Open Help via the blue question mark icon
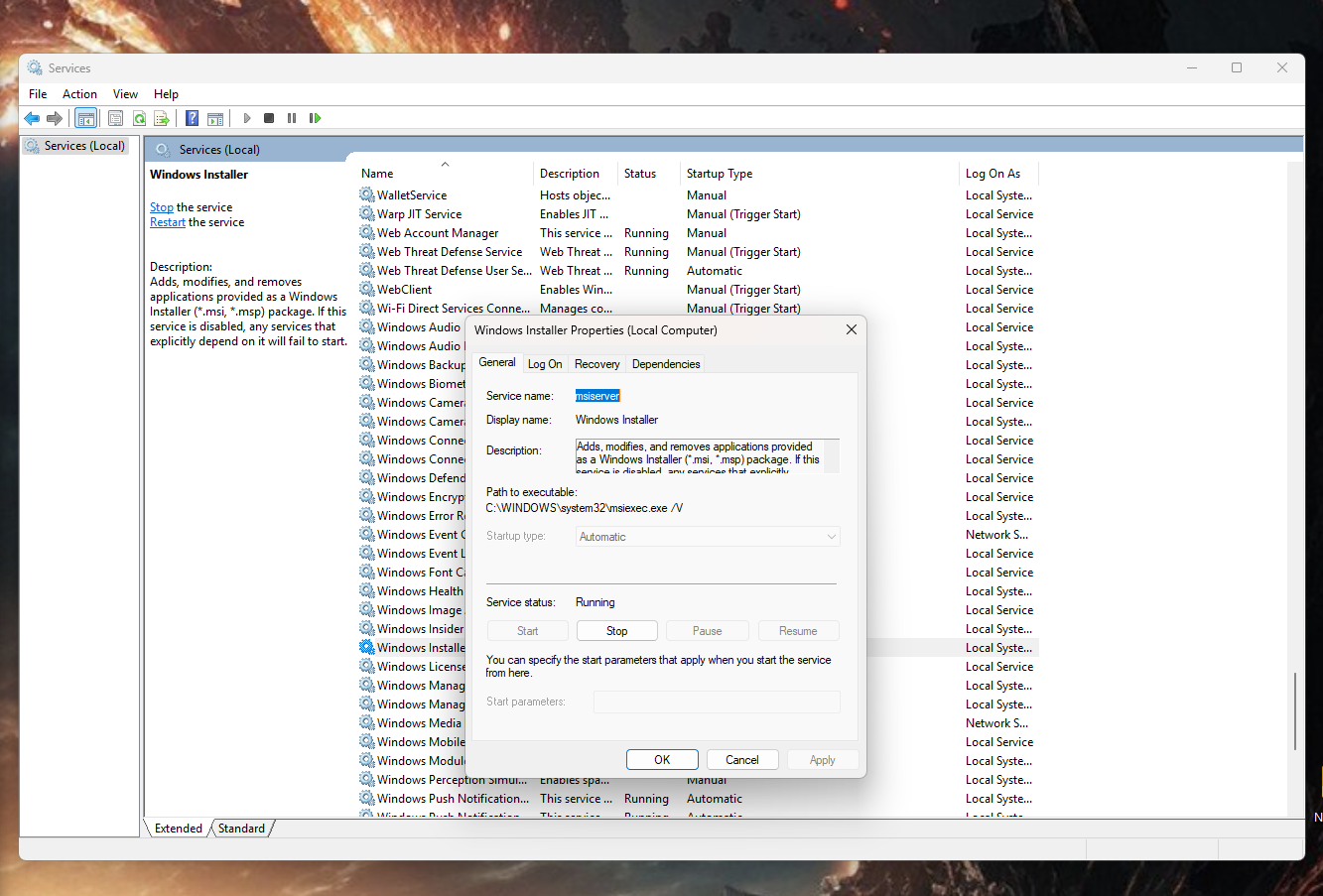The width and height of the screenshot is (1323, 896). pyautogui.click(x=193, y=118)
